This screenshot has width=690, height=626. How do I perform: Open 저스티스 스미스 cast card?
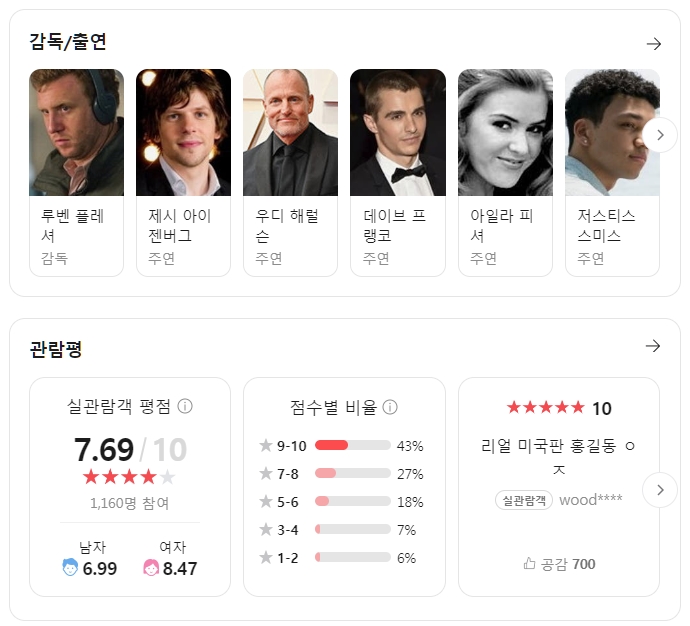(611, 170)
